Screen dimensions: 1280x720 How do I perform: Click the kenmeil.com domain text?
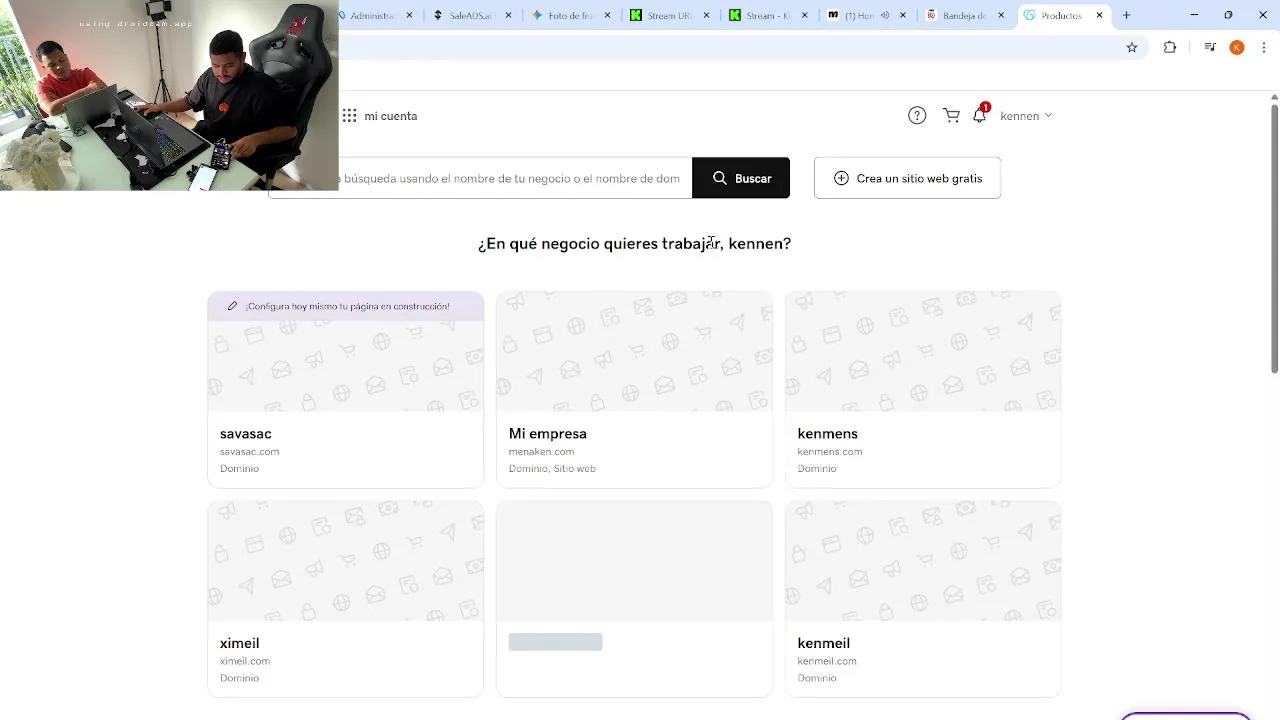(x=827, y=661)
